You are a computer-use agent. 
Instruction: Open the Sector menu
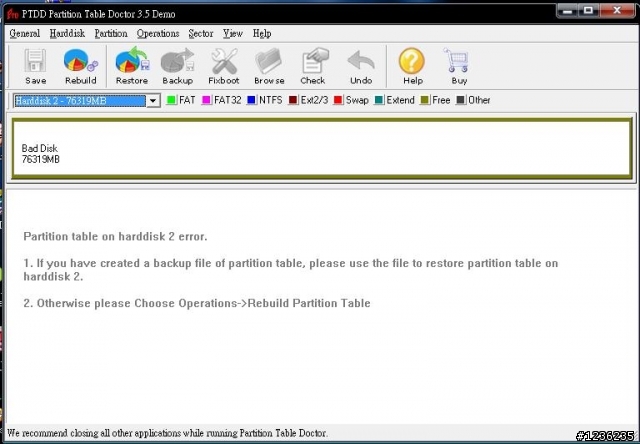coord(201,33)
